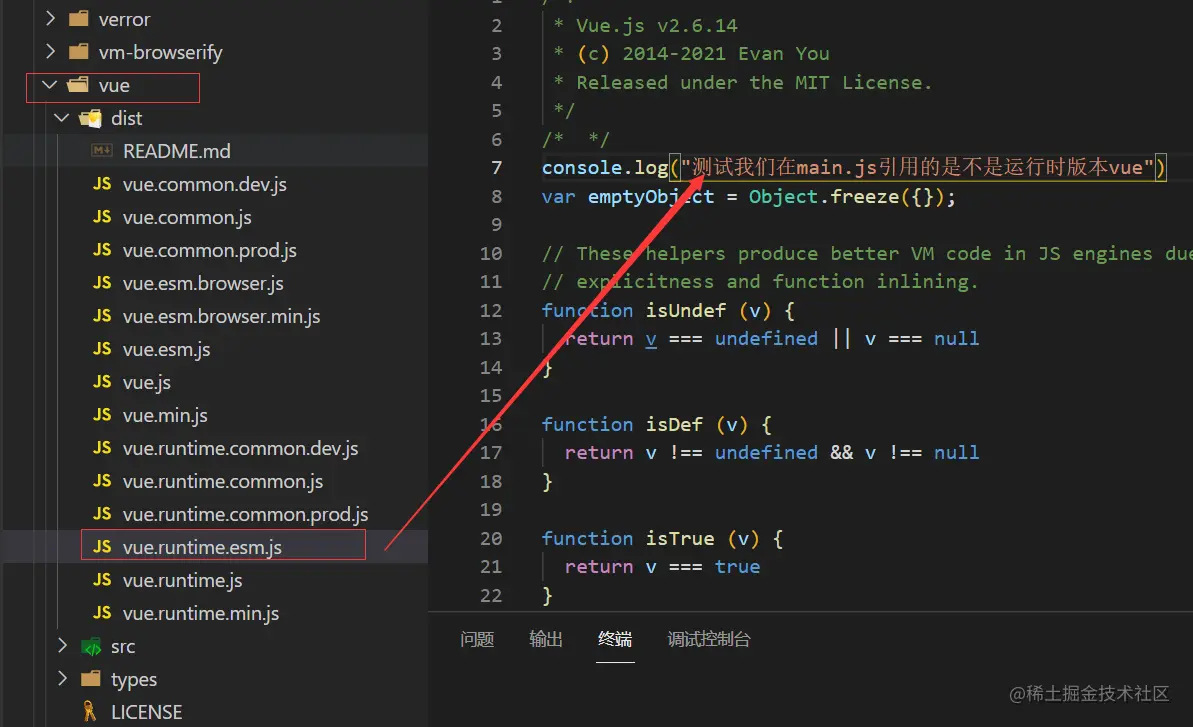Click line number 7 in the gutter

pos(496,167)
